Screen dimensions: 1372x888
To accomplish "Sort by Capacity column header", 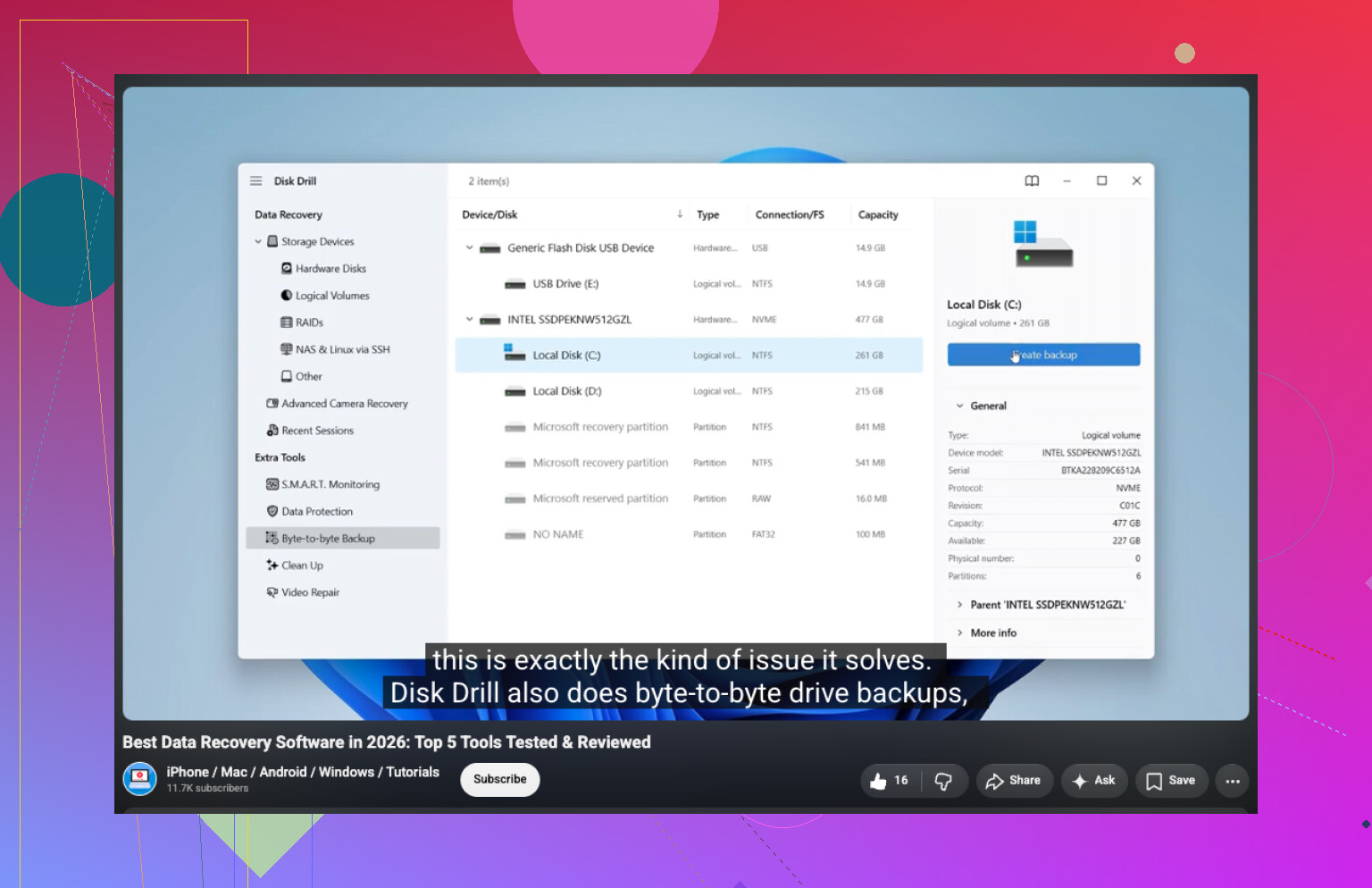I will coord(878,214).
